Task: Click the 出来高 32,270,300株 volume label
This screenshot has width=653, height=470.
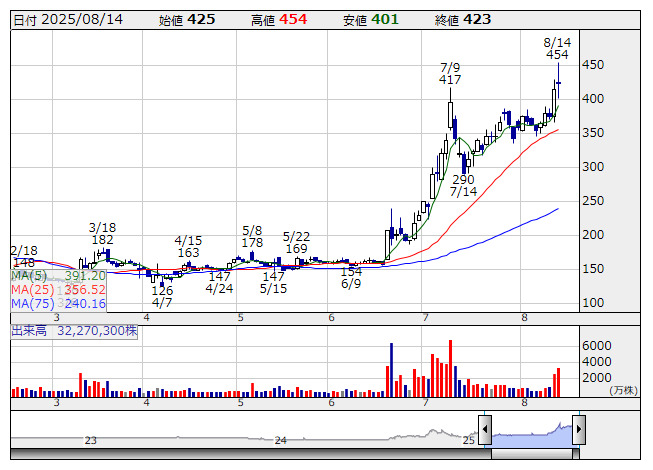Action: 74,331
